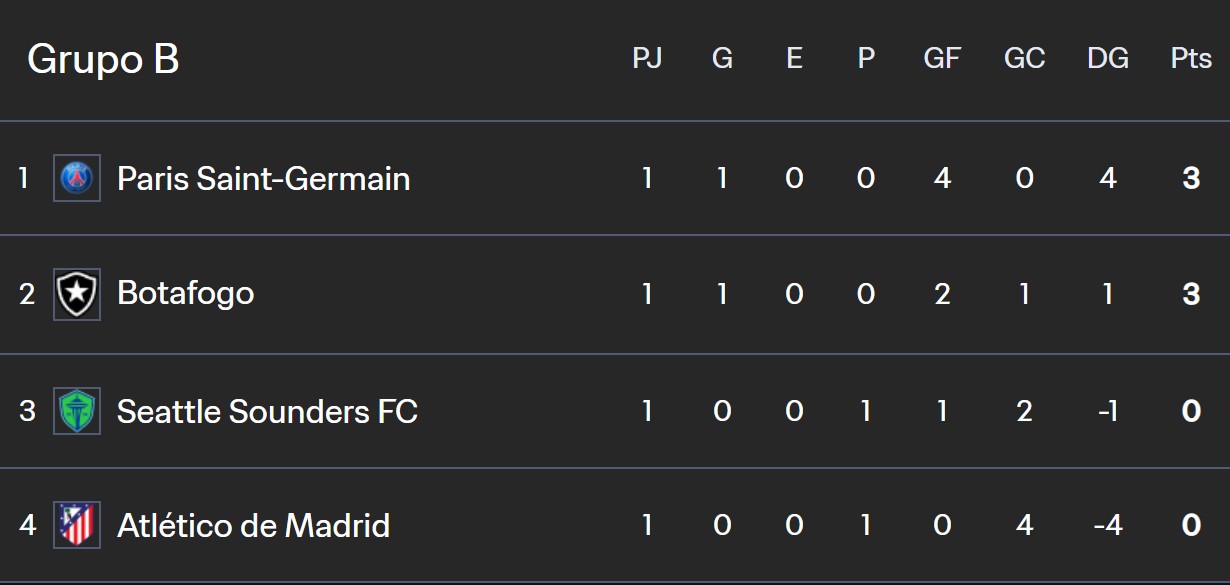The image size is (1230, 585).
Task: Open the Atlético de Madrid team link
Action: (x=253, y=525)
